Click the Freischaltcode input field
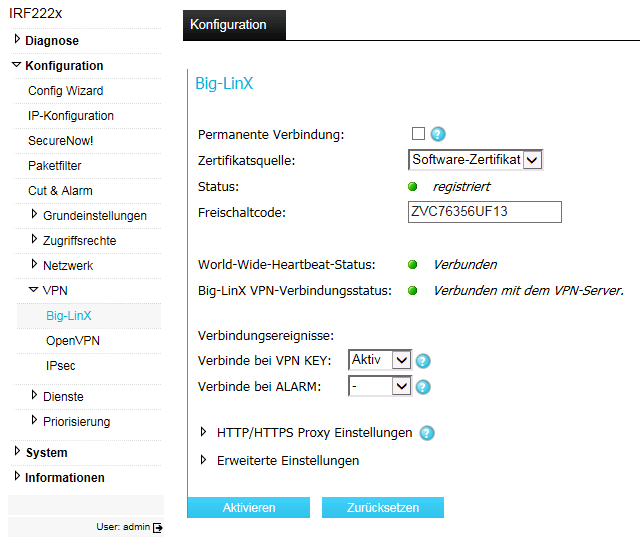 click(485, 212)
